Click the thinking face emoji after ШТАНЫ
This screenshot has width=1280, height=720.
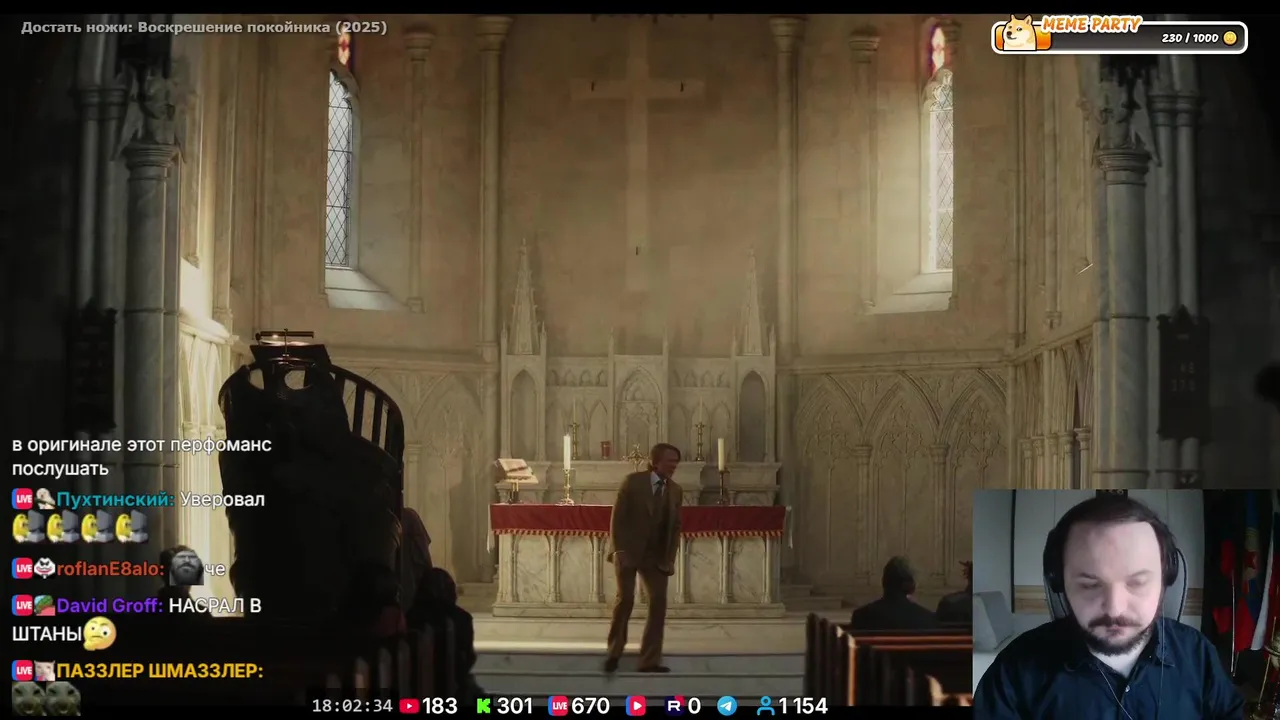click(x=100, y=633)
